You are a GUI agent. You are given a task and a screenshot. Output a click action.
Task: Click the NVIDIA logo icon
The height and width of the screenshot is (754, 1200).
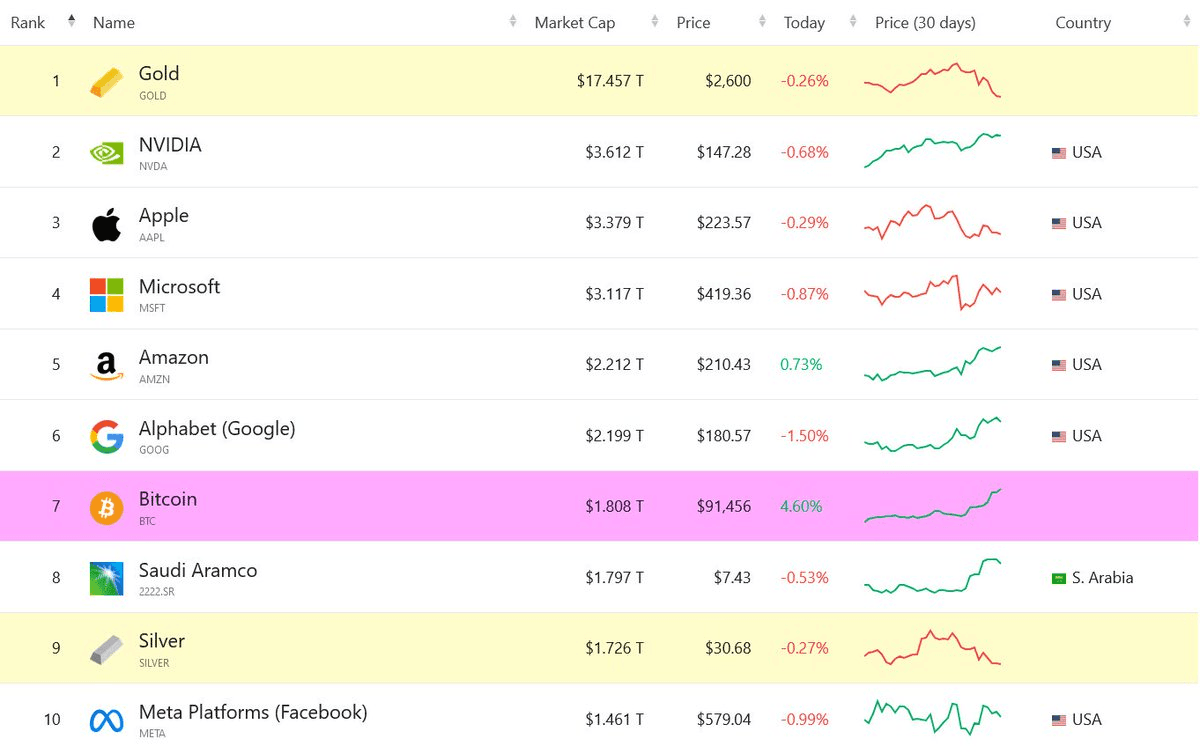107,153
